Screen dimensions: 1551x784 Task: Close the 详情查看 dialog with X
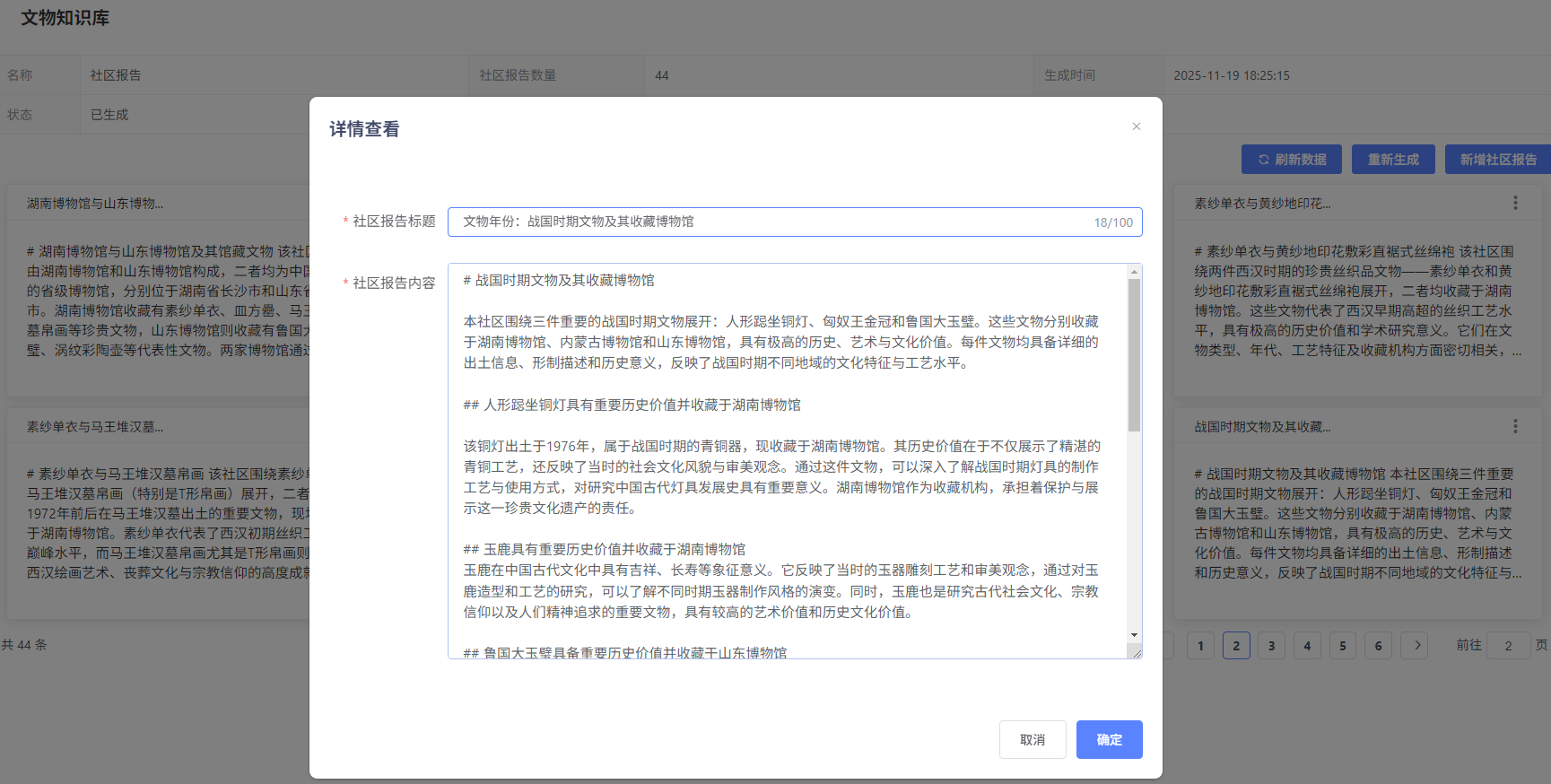point(1136,126)
